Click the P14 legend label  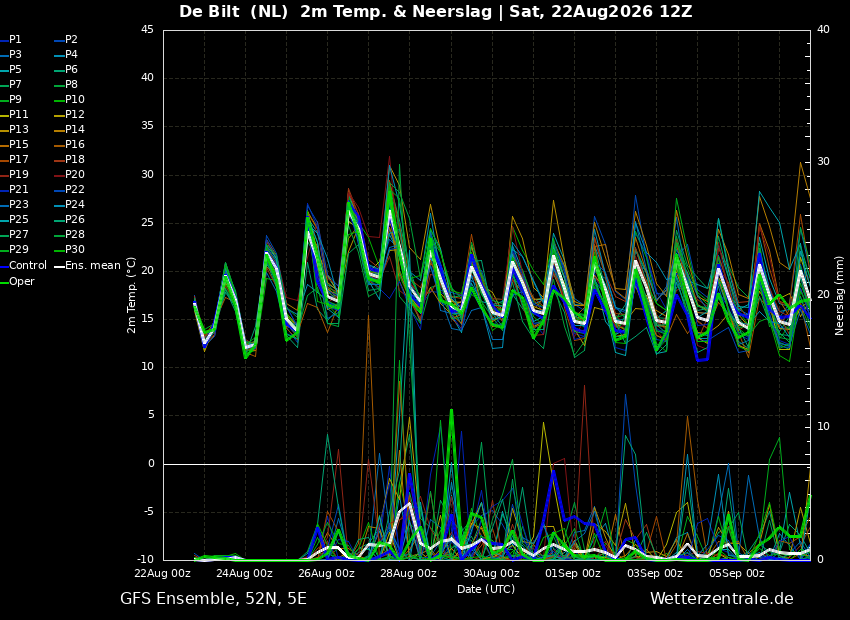tap(75, 130)
